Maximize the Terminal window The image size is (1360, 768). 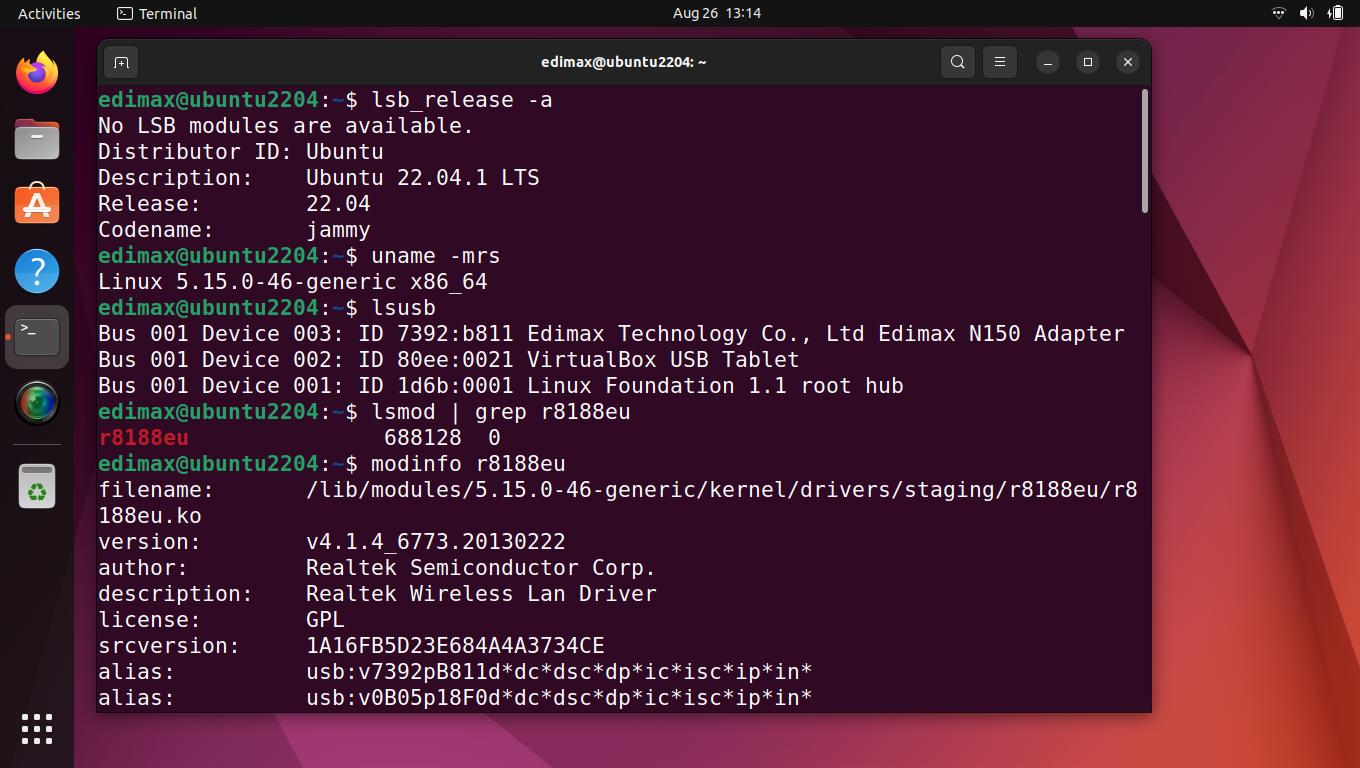[x=1088, y=62]
